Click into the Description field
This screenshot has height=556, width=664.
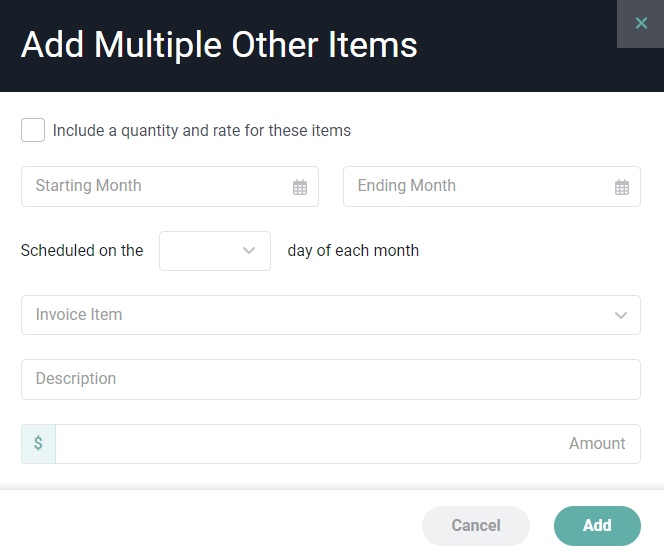pos(330,379)
